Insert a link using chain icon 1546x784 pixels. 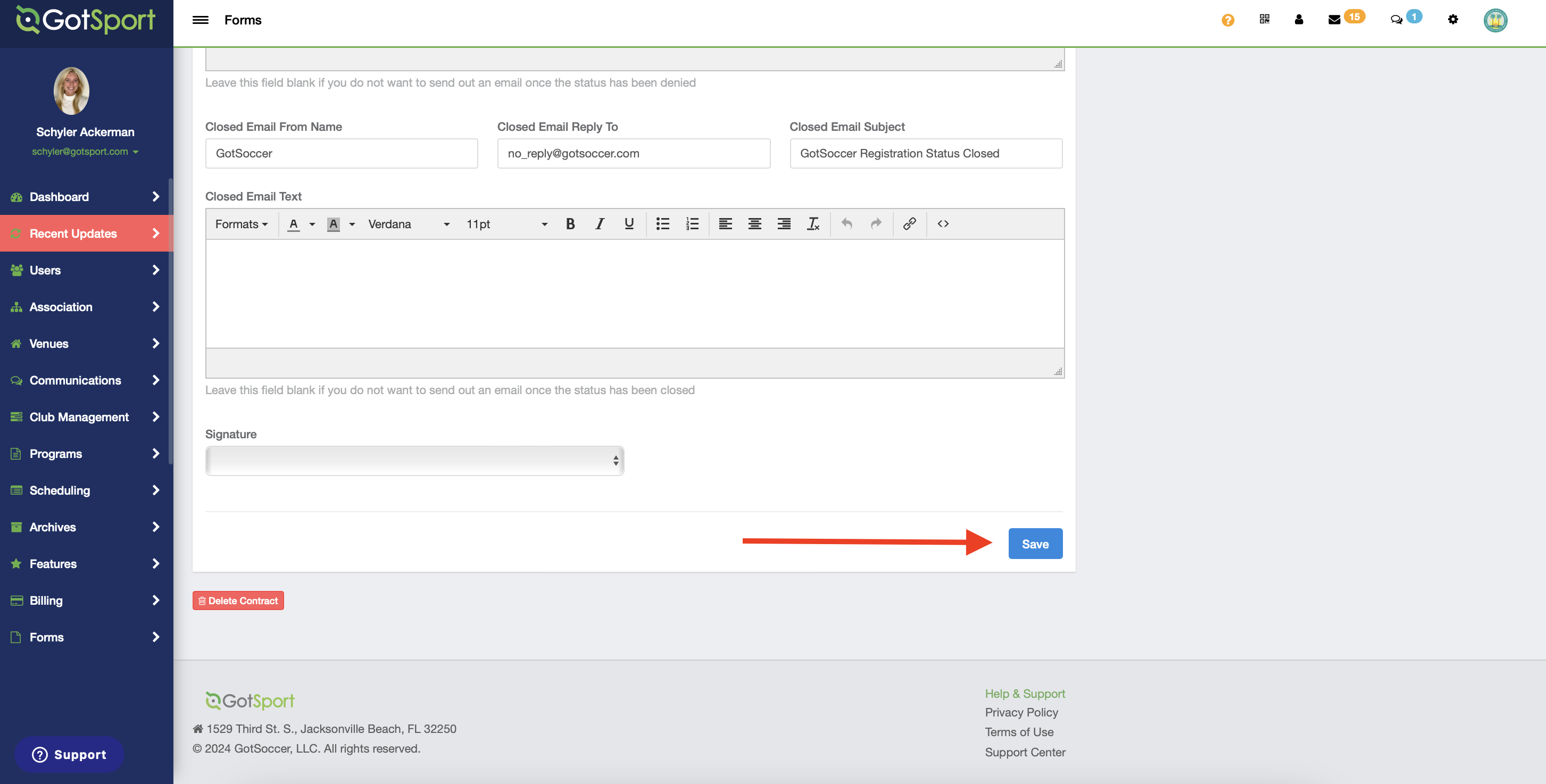click(909, 224)
